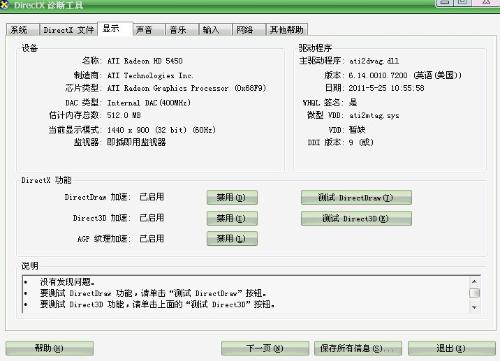Click the device name ATI Radeon HD 5450
Viewport: 500px width, 361px height.
pyautogui.click(x=145, y=61)
